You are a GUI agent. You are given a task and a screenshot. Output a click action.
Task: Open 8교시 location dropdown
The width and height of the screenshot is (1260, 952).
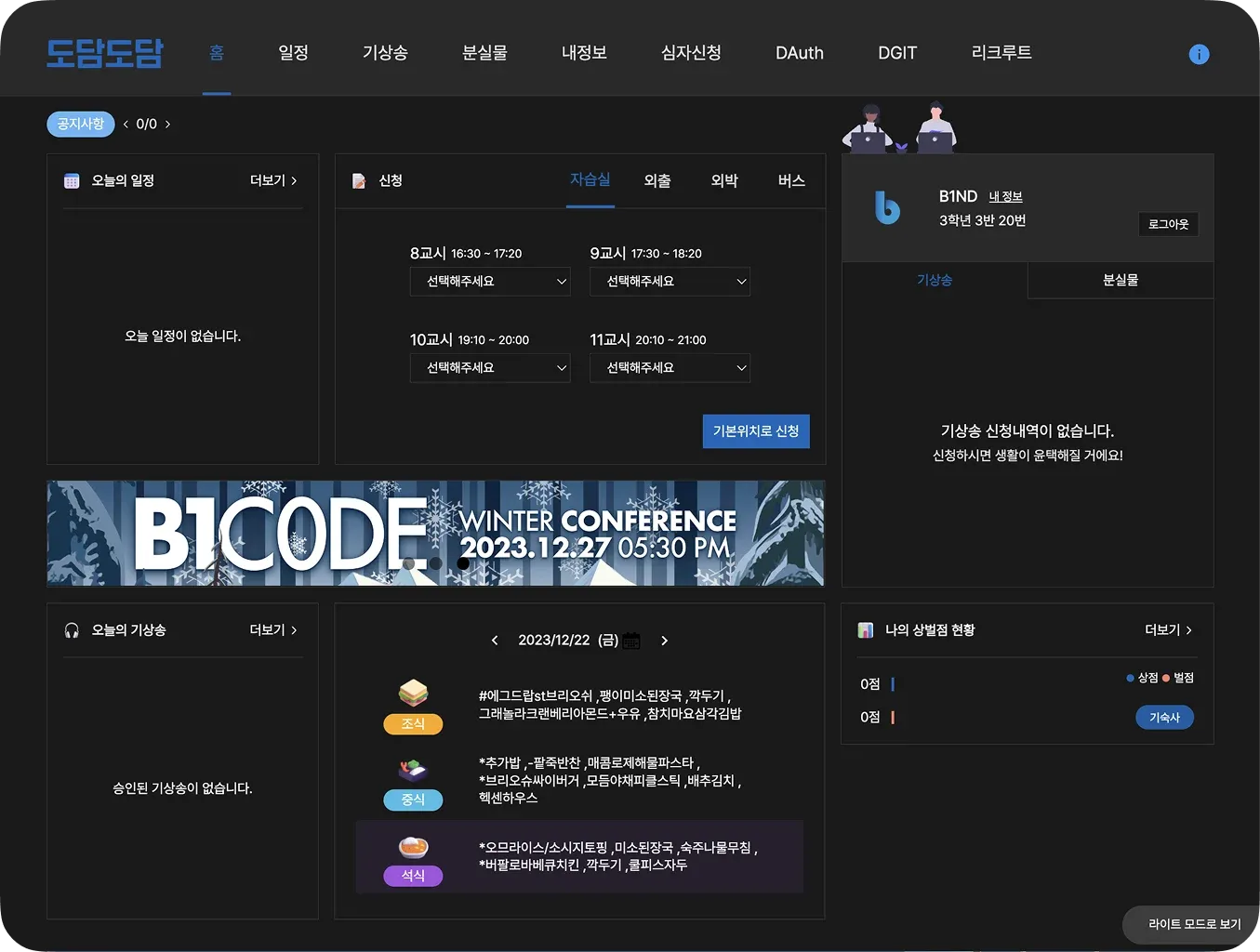click(x=490, y=282)
